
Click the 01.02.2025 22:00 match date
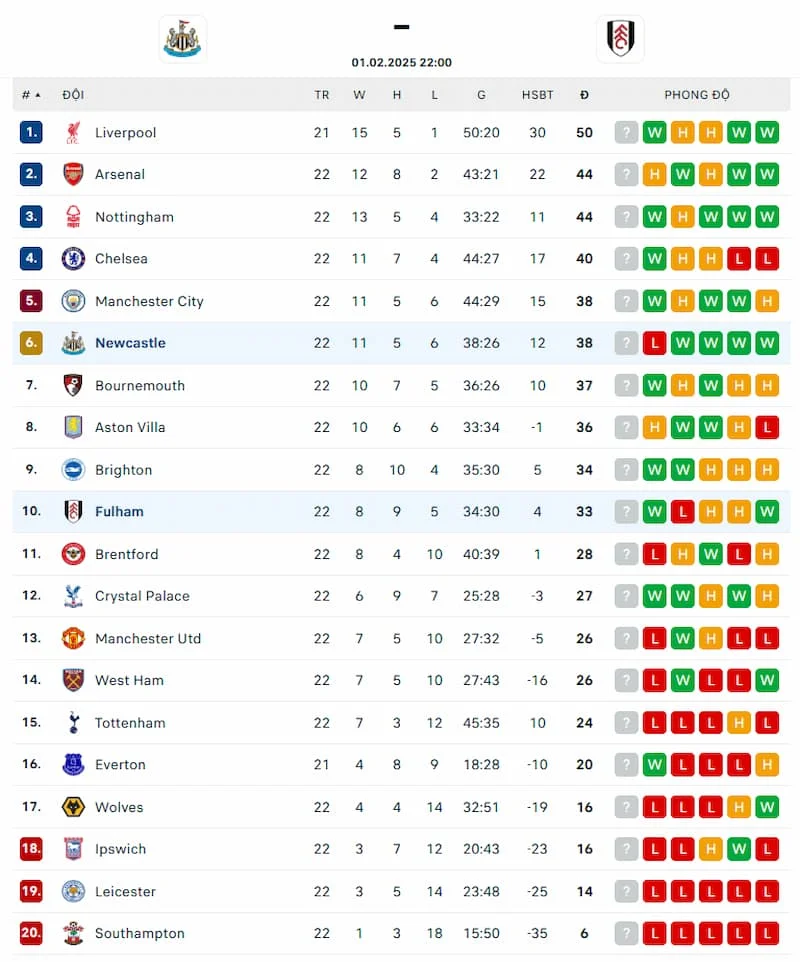click(401, 62)
